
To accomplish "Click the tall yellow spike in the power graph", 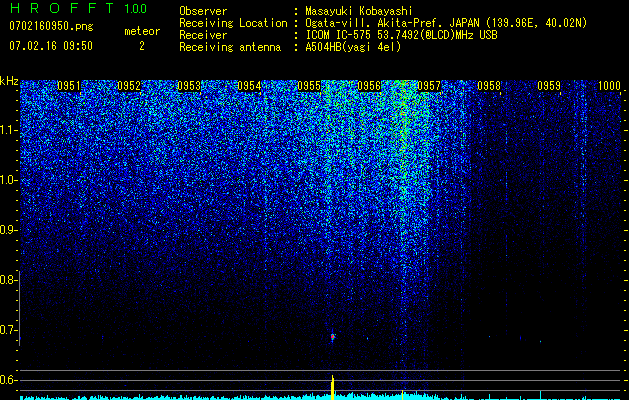I will (x=333, y=388).
